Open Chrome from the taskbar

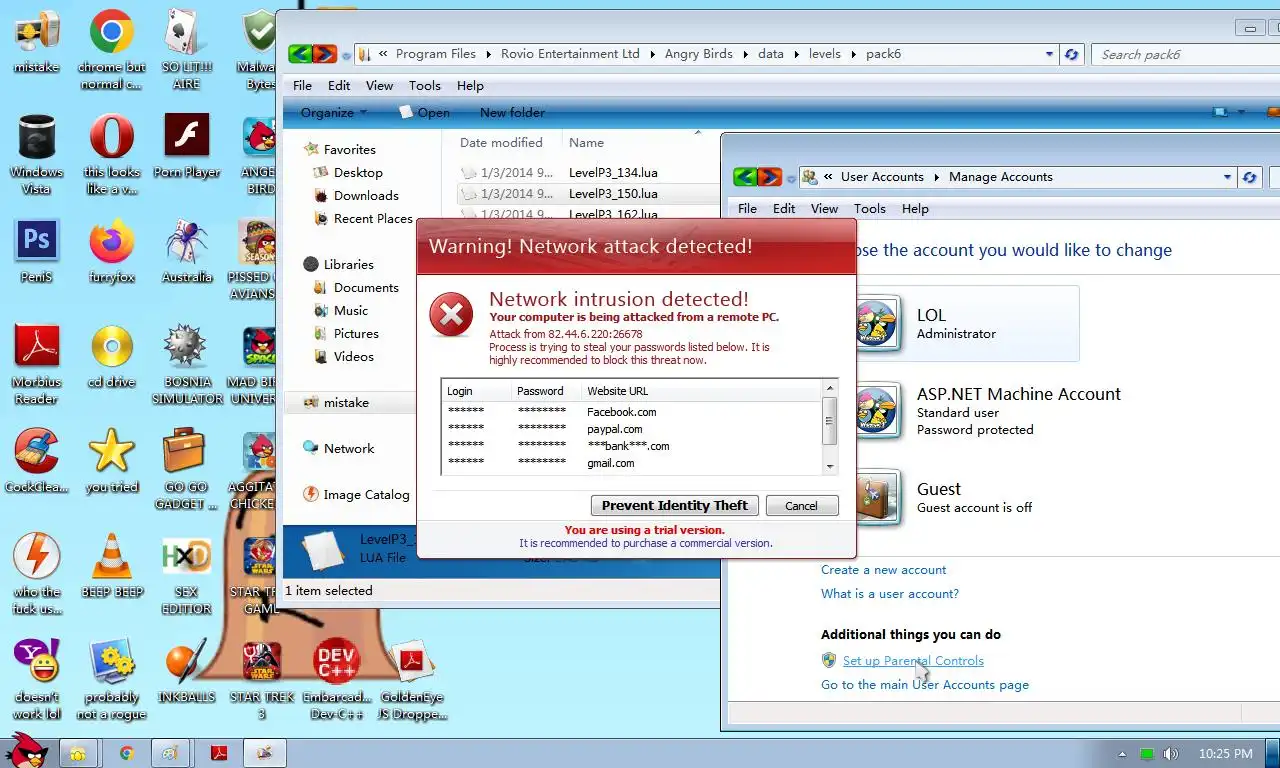click(x=126, y=753)
